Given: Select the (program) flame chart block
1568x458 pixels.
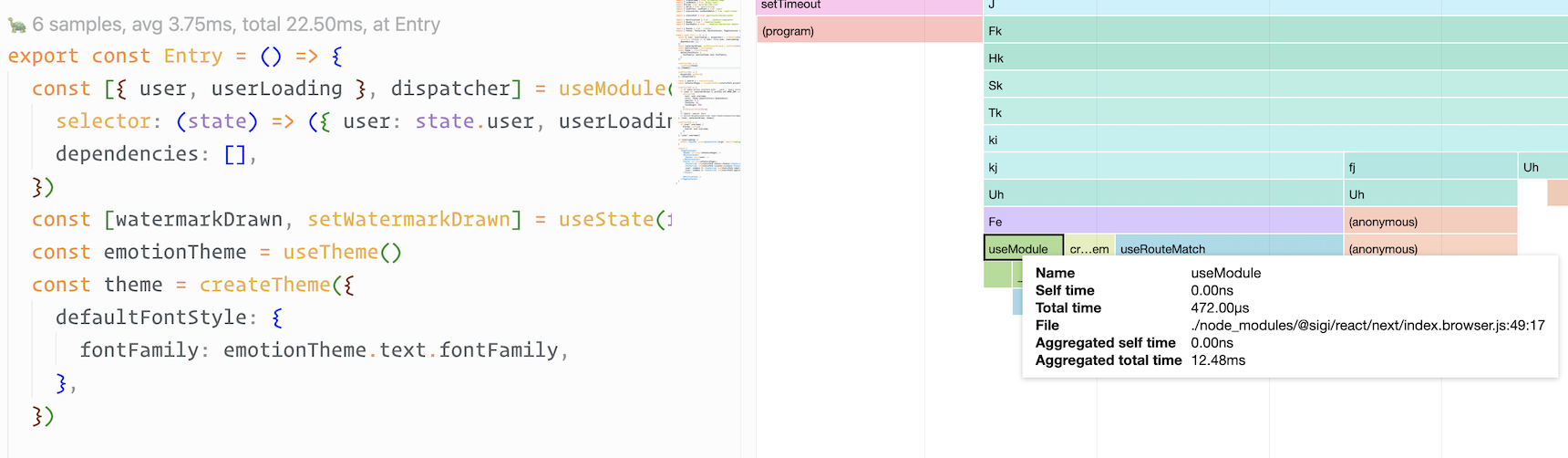Looking at the screenshot, I should click(x=869, y=31).
